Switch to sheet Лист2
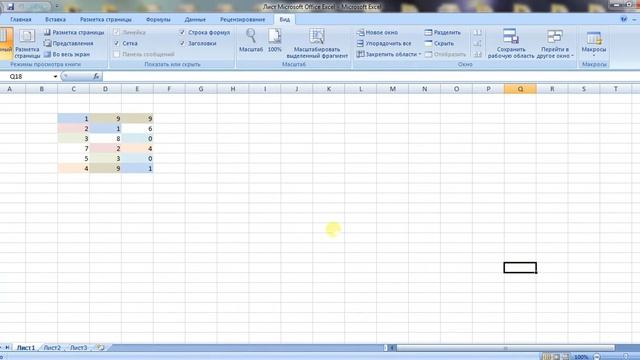 [x=52, y=348]
